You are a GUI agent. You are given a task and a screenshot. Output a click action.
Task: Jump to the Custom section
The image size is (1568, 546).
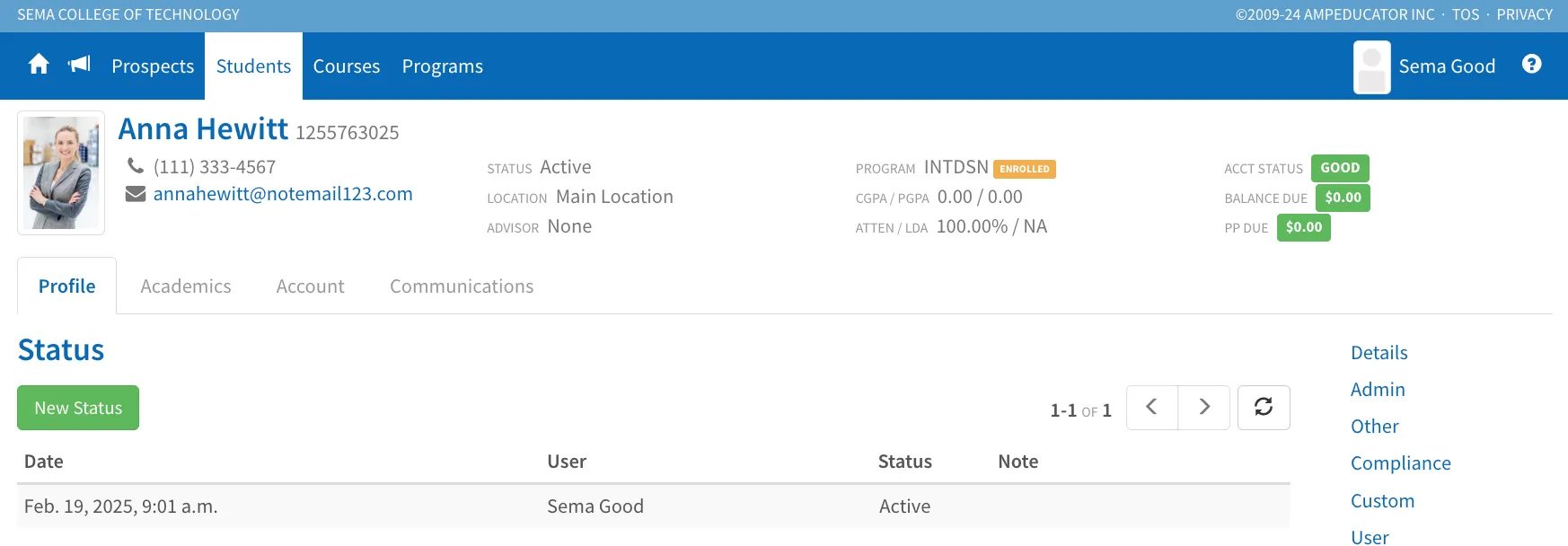[1383, 501]
